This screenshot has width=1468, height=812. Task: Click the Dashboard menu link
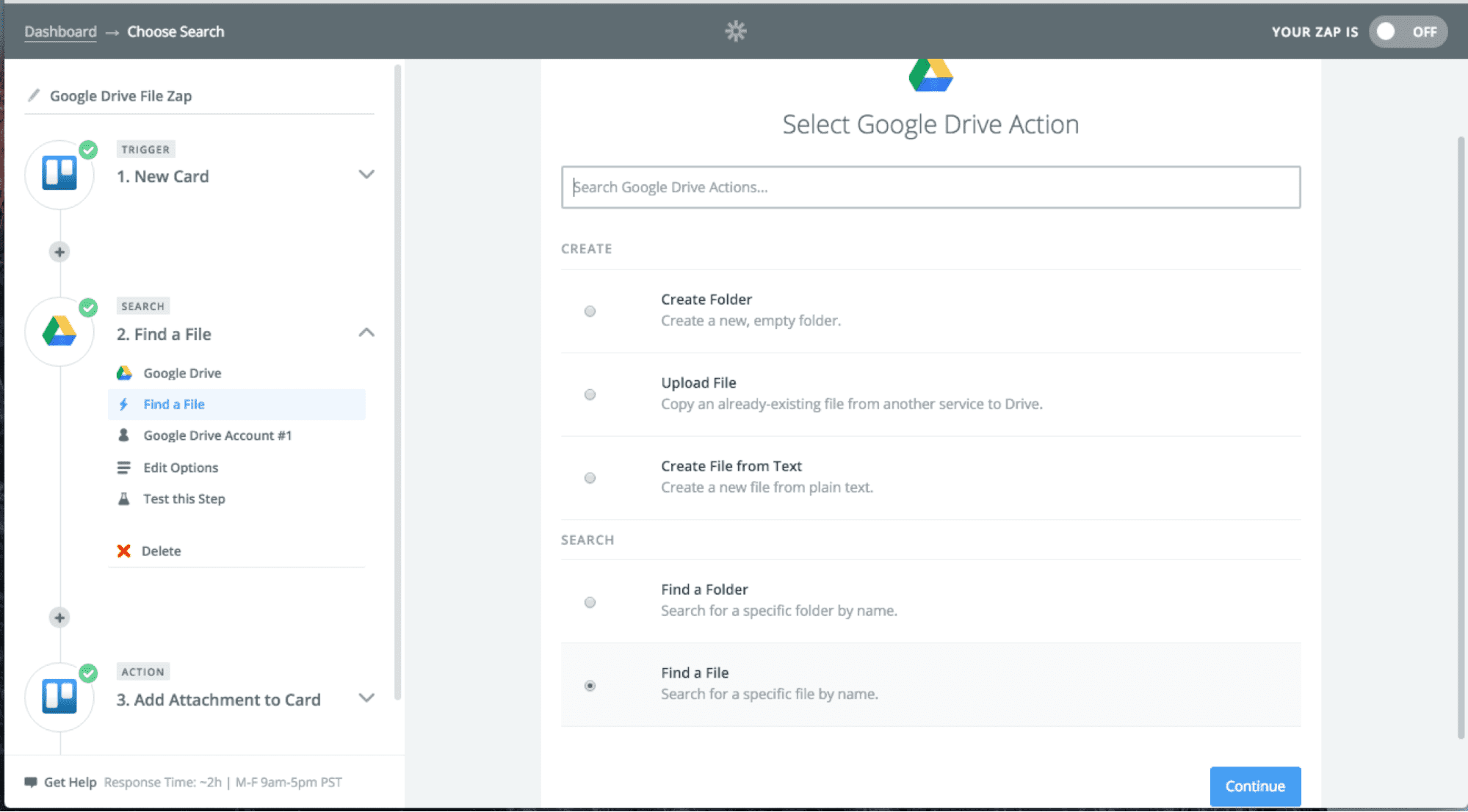60,31
